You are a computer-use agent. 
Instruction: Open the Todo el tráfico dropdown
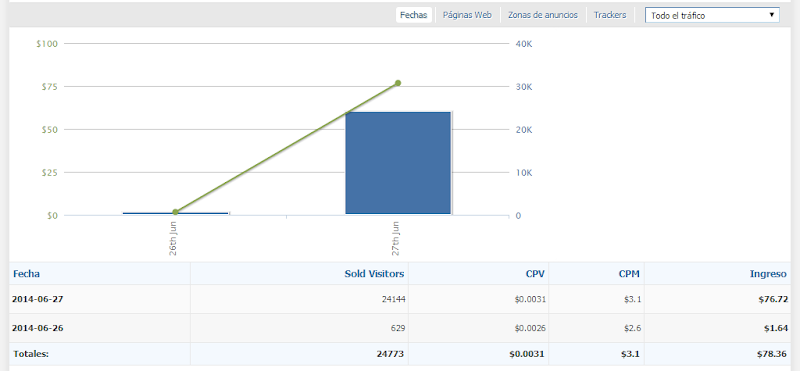712,15
